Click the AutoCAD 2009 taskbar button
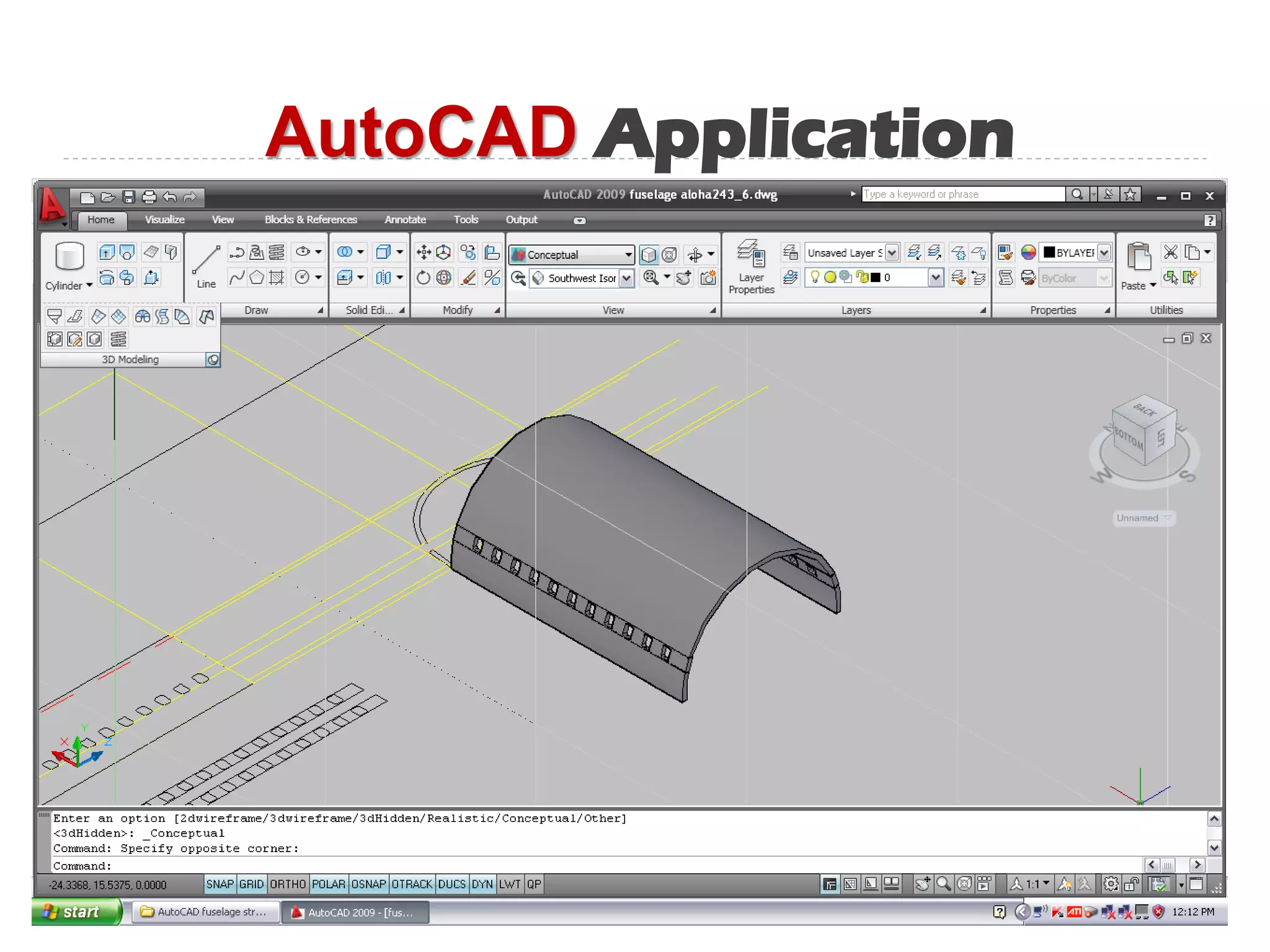1270x952 pixels. (x=355, y=912)
